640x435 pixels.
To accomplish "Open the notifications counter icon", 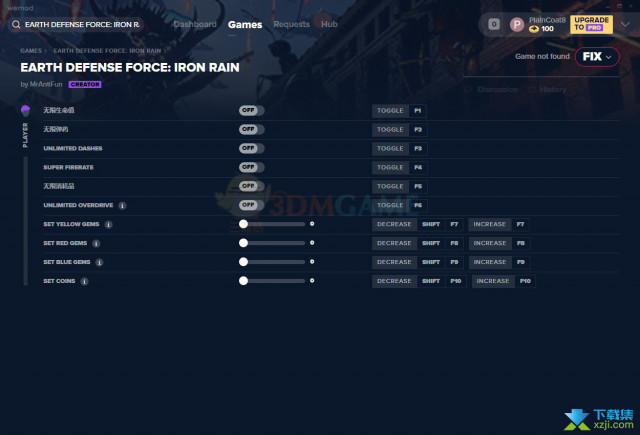I will point(494,24).
